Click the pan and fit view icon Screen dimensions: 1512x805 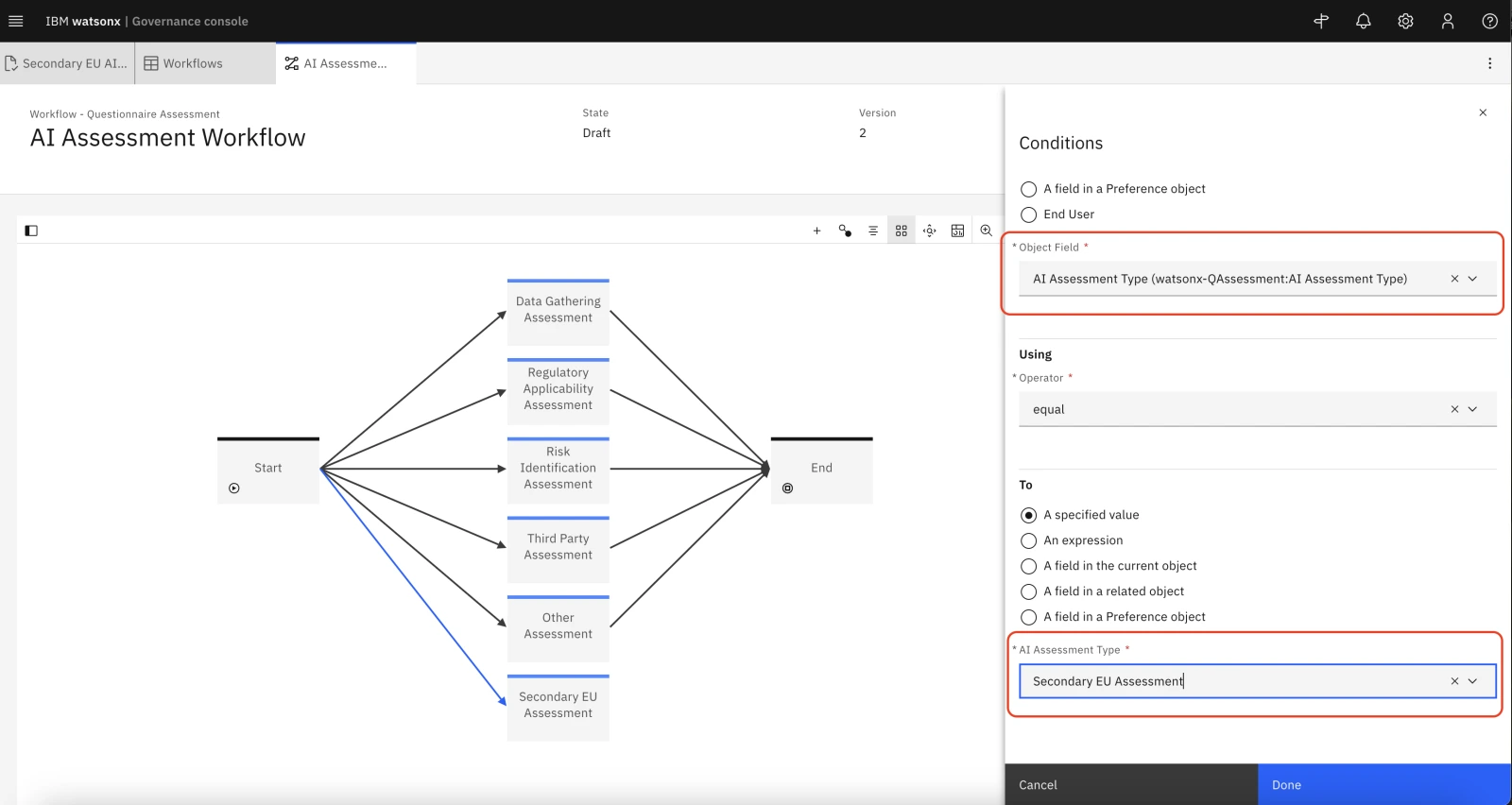(930, 231)
